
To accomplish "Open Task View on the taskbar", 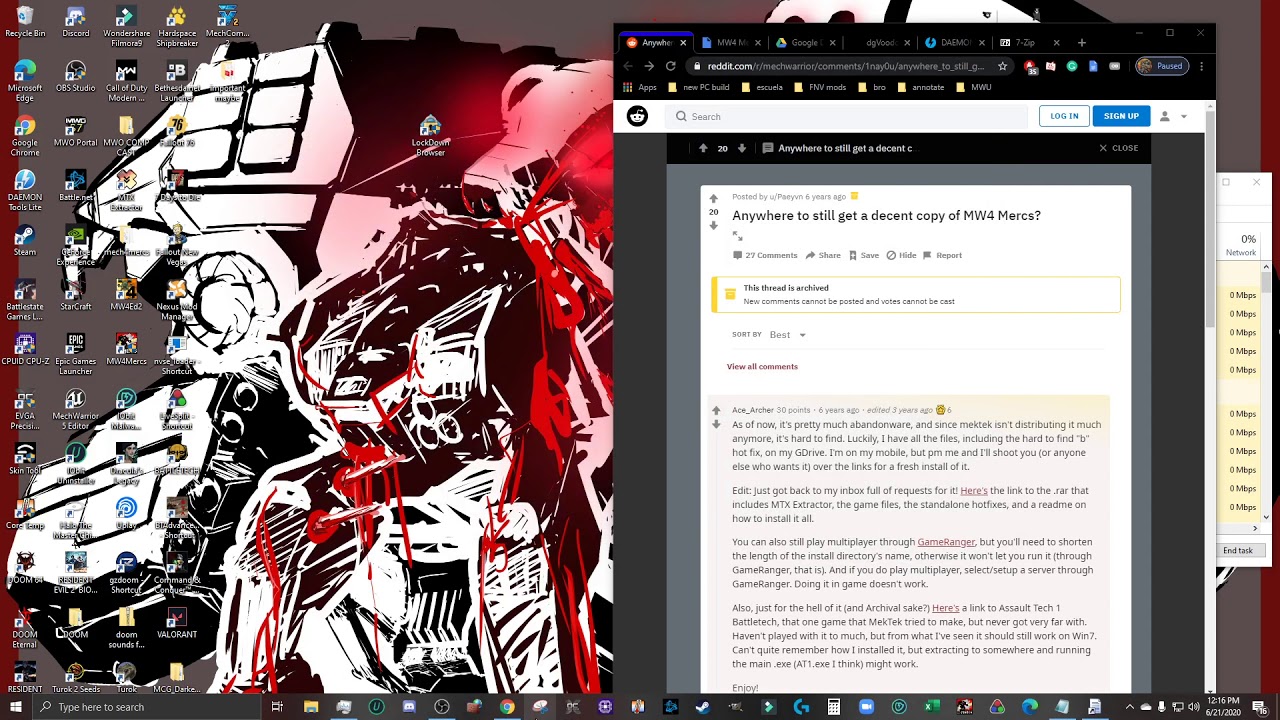I will pyautogui.click(x=277, y=707).
